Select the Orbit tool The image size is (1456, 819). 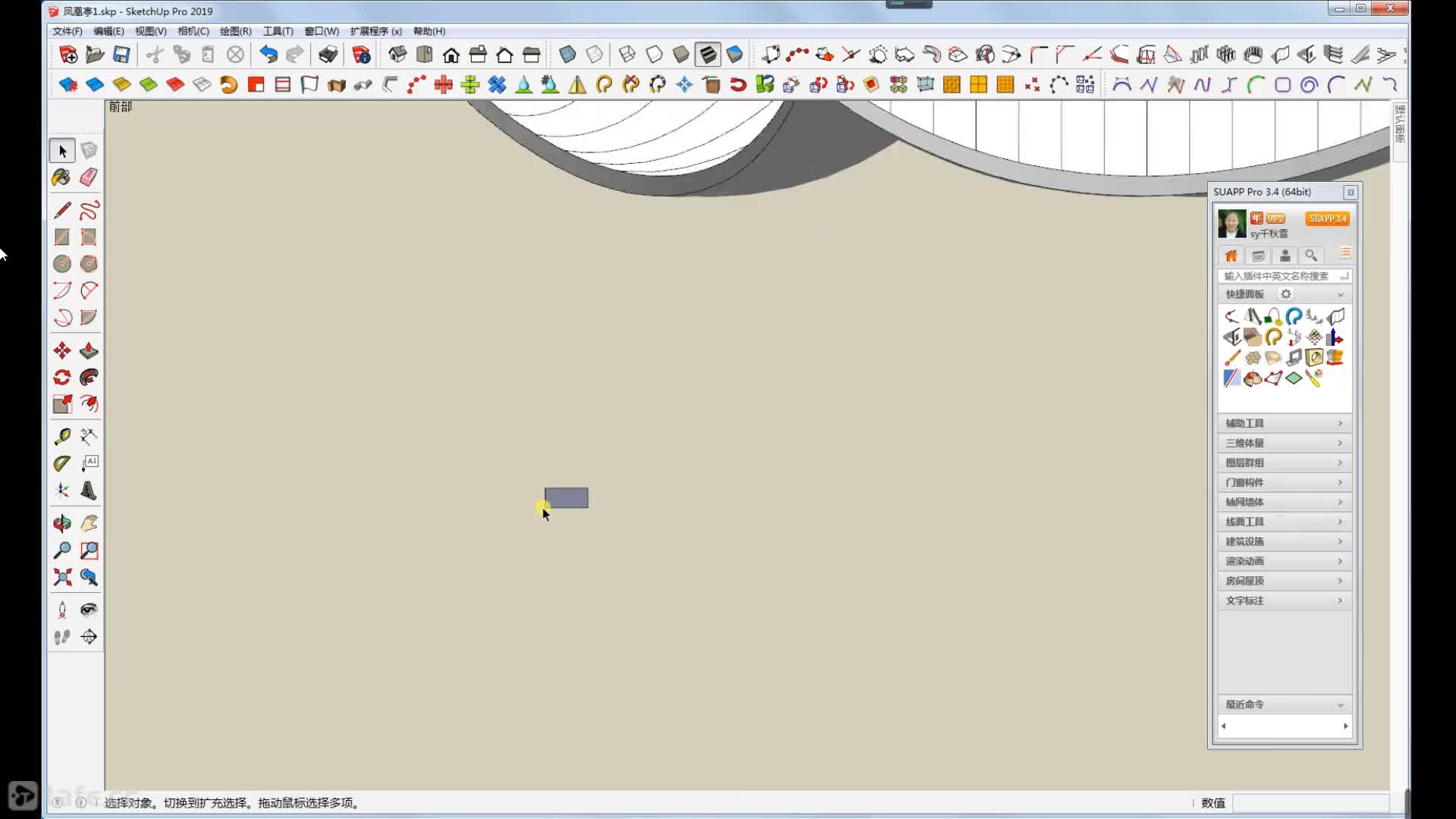[x=62, y=523]
